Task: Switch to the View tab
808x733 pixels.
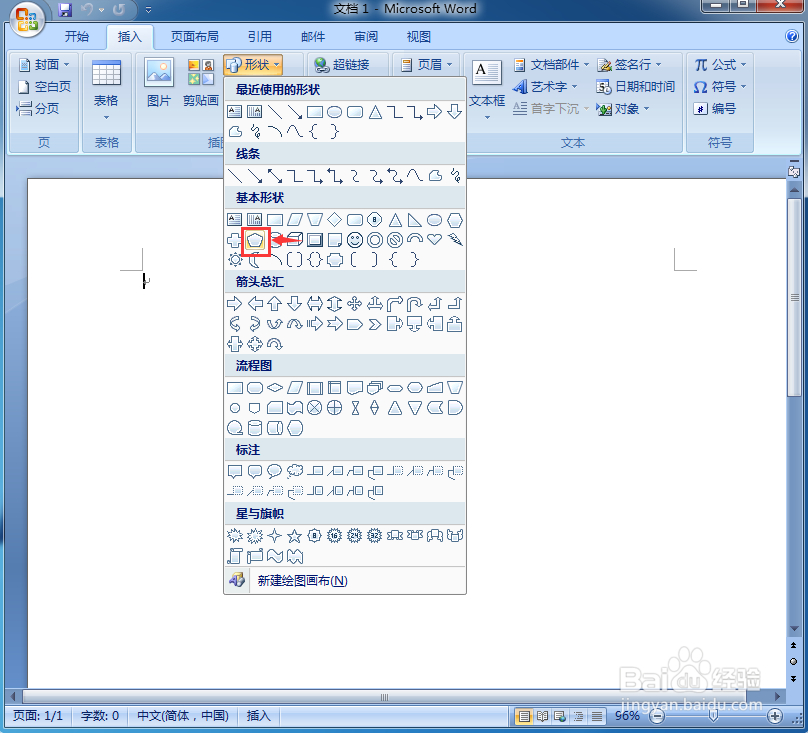Action: pyautogui.click(x=419, y=37)
